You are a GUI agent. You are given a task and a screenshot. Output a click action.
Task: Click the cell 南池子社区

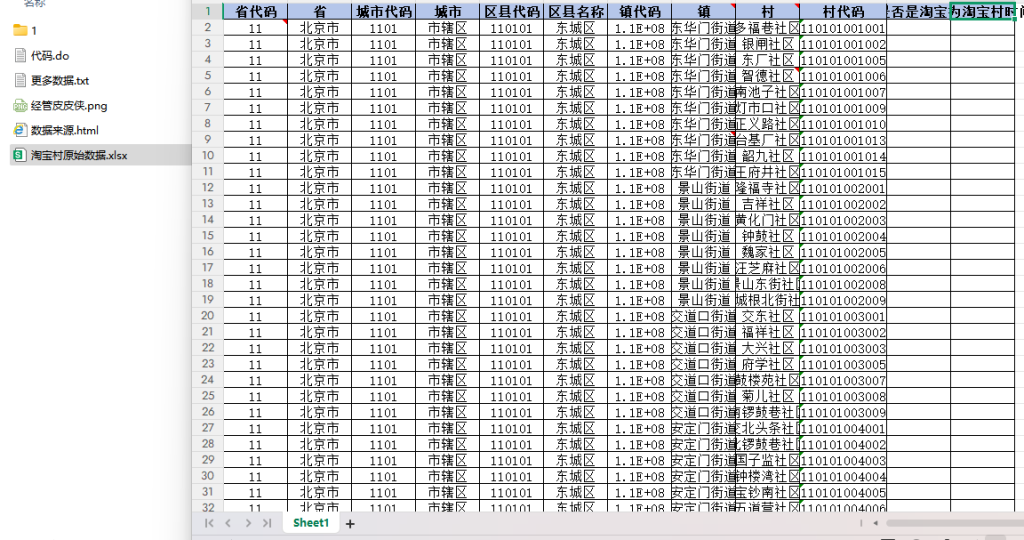tap(767, 92)
